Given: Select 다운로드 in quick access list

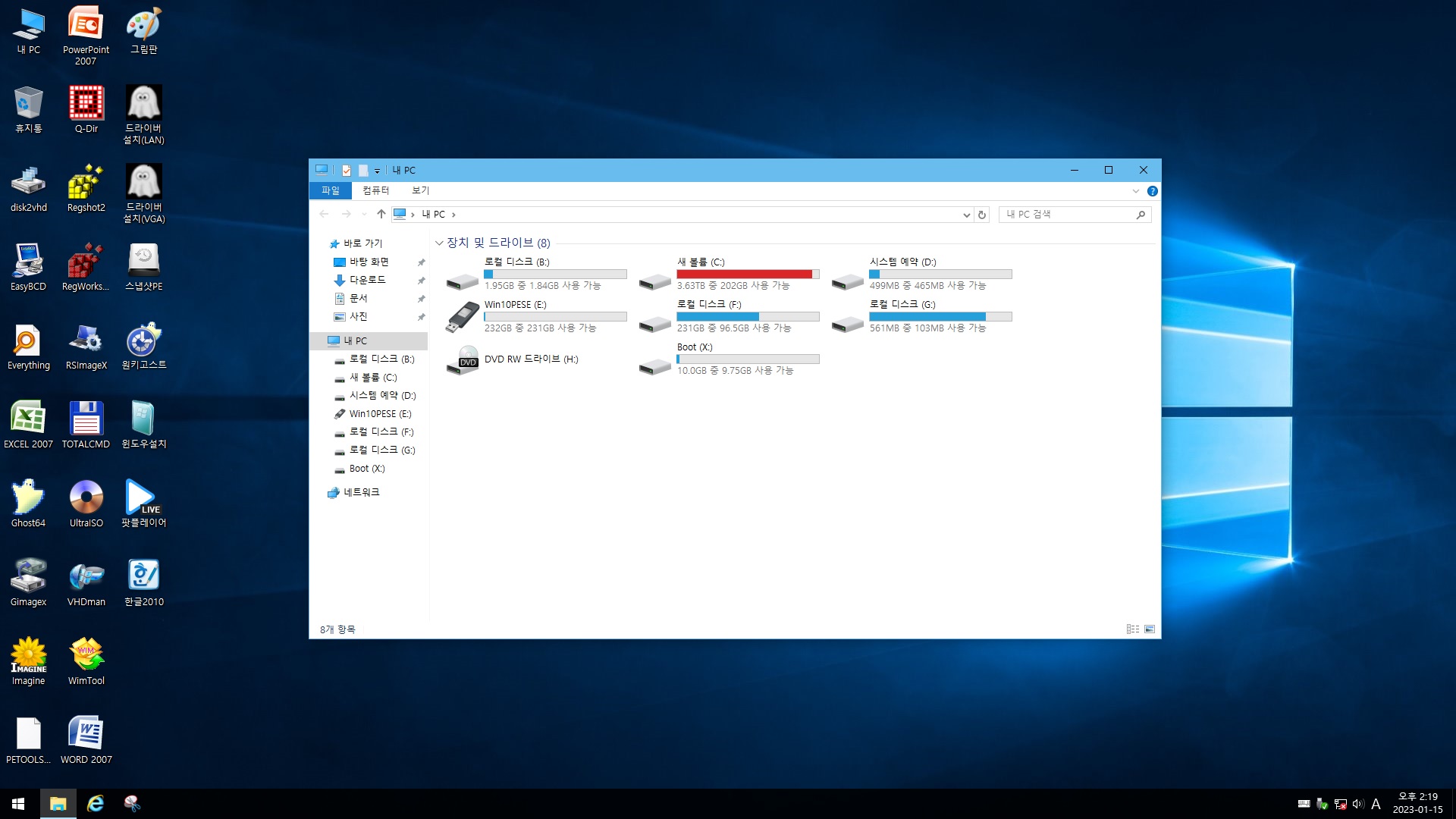Looking at the screenshot, I should click(367, 281).
